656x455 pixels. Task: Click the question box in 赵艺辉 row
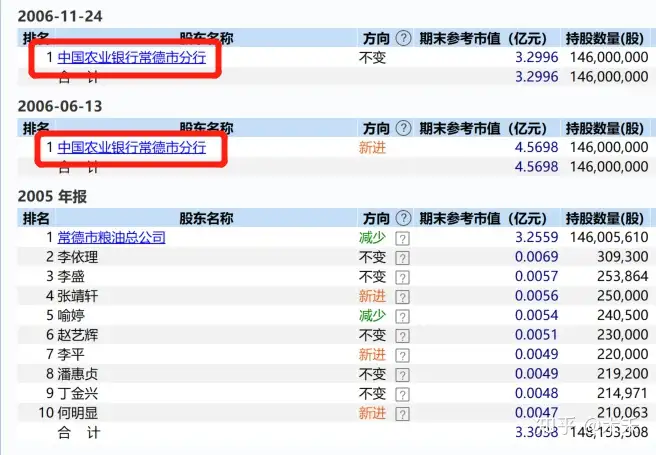click(402, 336)
